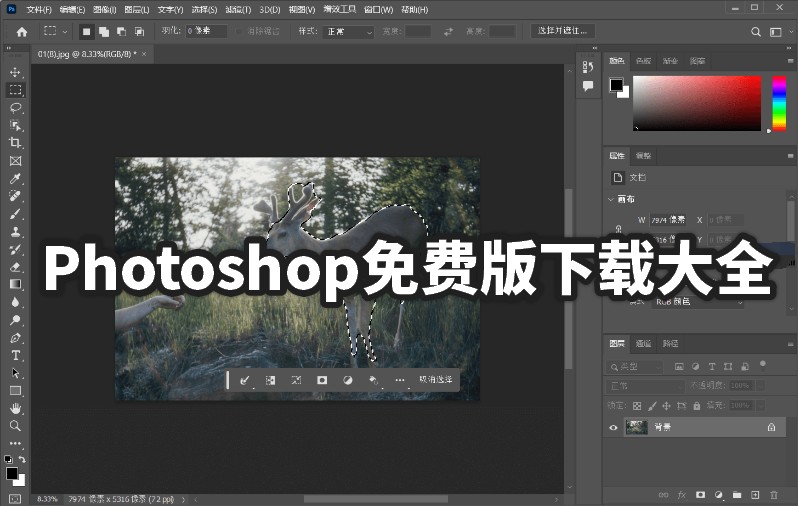Open the 3D(D) menu
The height and width of the screenshot is (506, 798).
(x=270, y=9)
